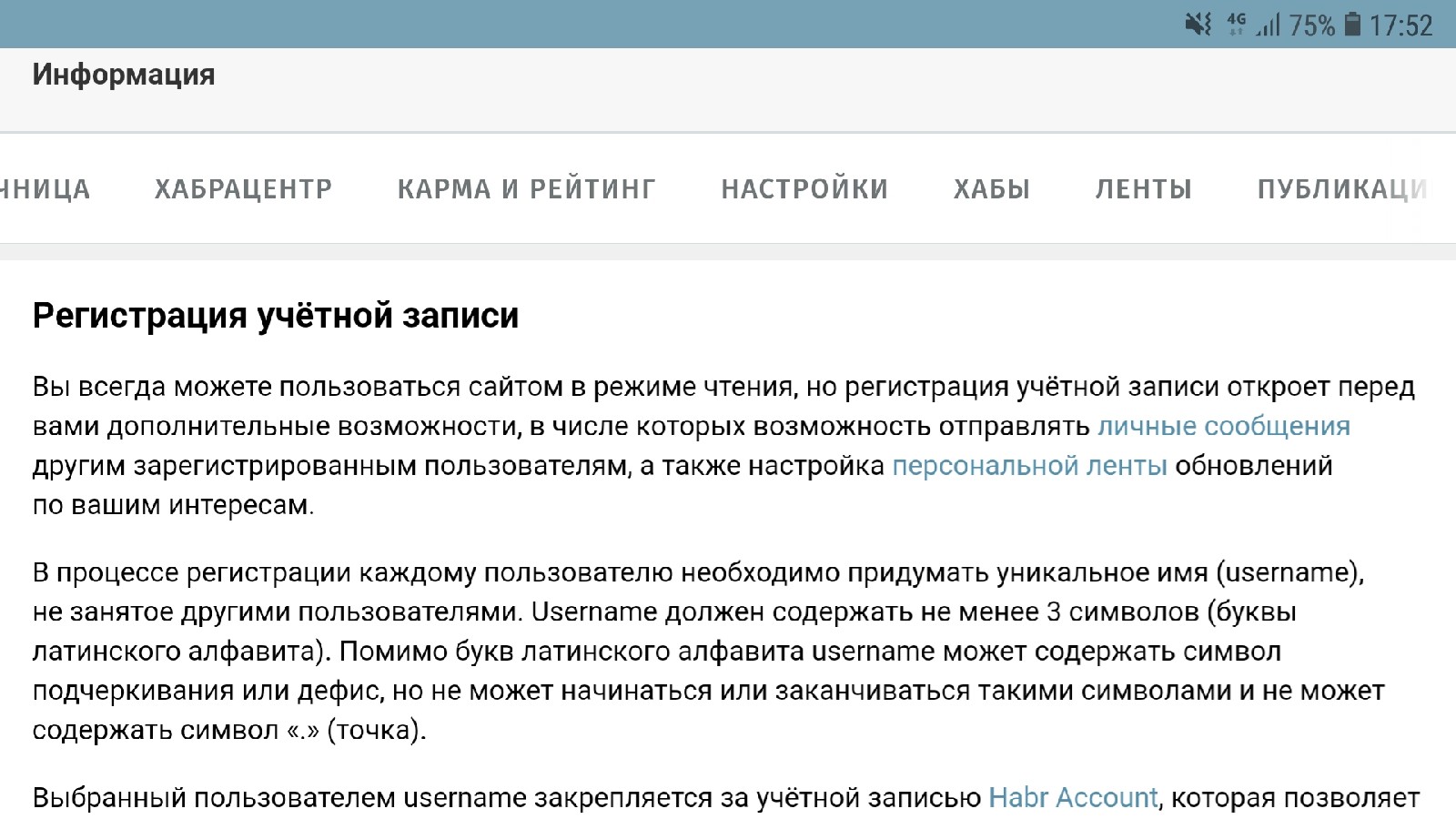Viewport: 1456px width, 819px height.
Task: Open the Настройки tab
Action: (x=805, y=188)
